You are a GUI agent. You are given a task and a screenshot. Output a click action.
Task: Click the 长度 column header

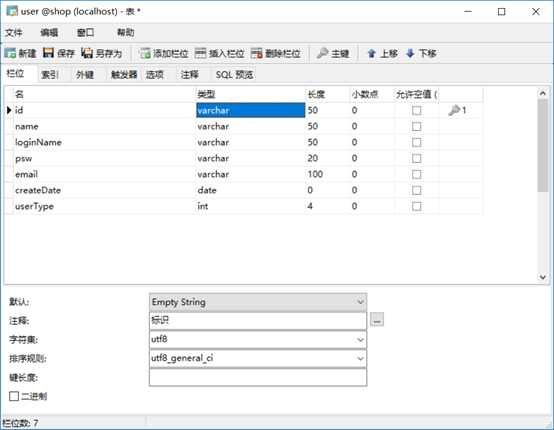[328, 94]
